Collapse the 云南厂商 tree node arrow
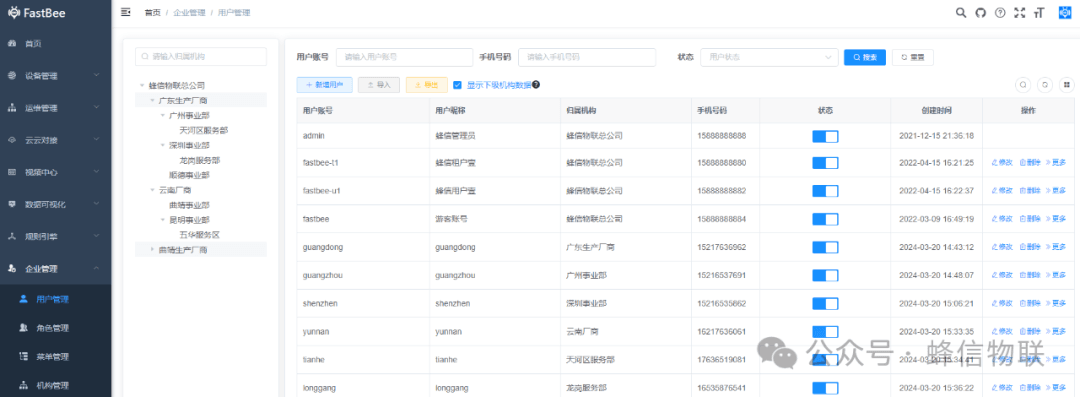 [152, 190]
